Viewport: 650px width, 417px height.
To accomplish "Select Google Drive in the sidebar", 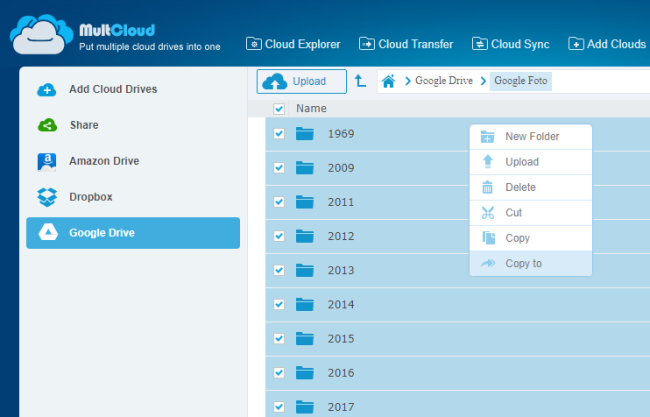I will click(x=133, y=233).
